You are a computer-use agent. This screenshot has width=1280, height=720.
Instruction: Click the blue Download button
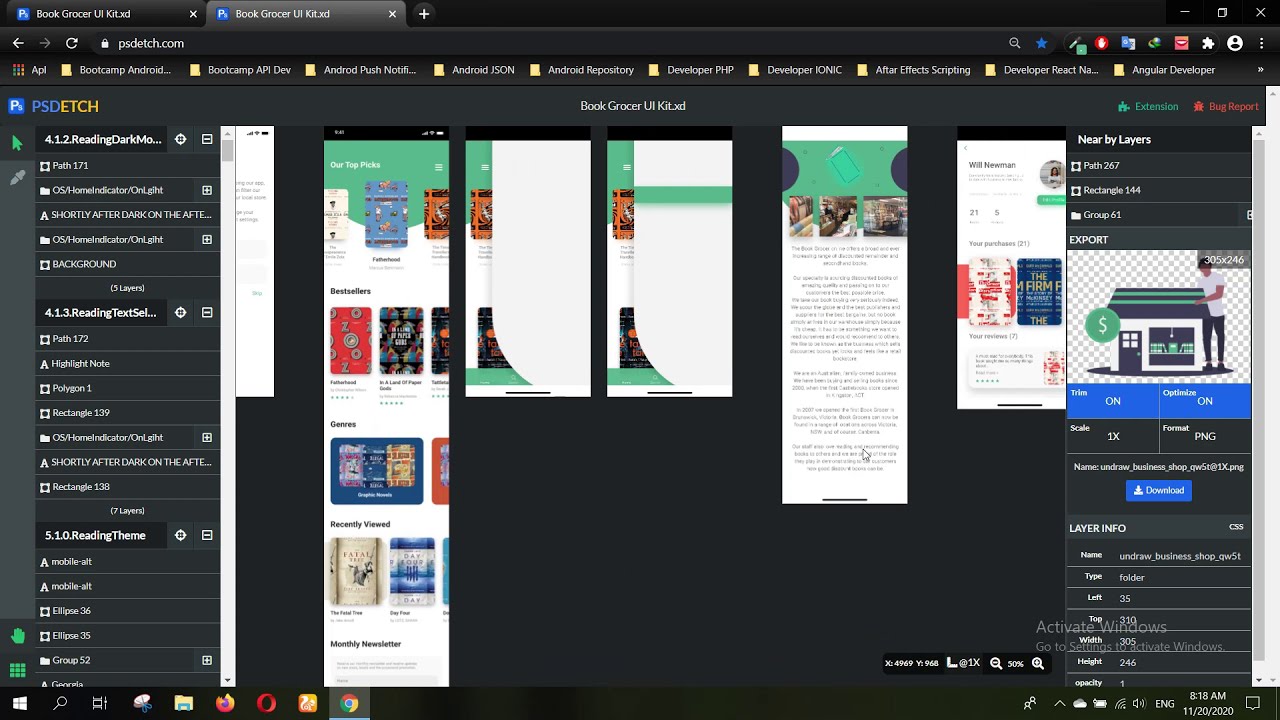pos(1158,490)
